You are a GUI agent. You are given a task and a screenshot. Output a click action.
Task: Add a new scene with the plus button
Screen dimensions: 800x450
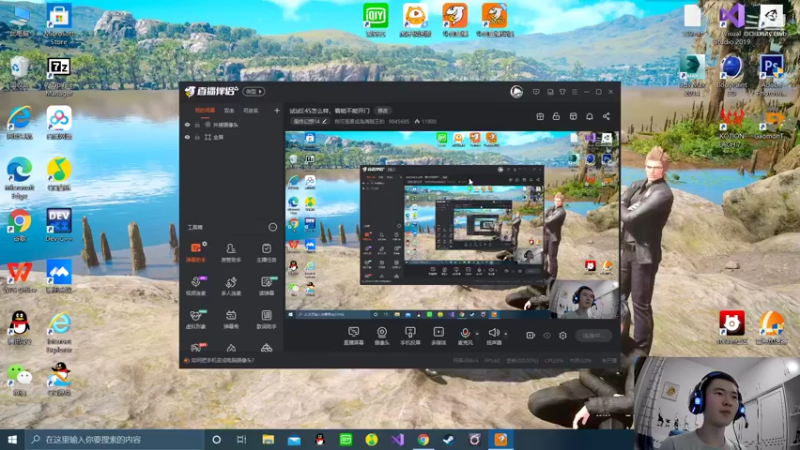click(277, 110)
